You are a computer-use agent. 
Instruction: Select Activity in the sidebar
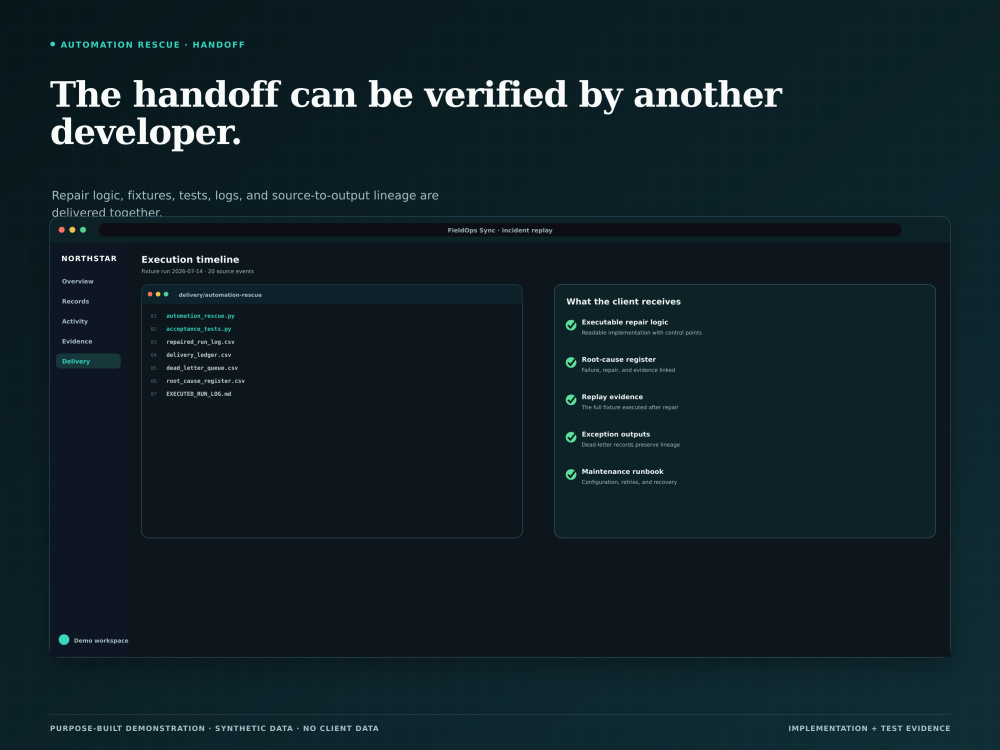pyautogui.click(x=75, y=321)
